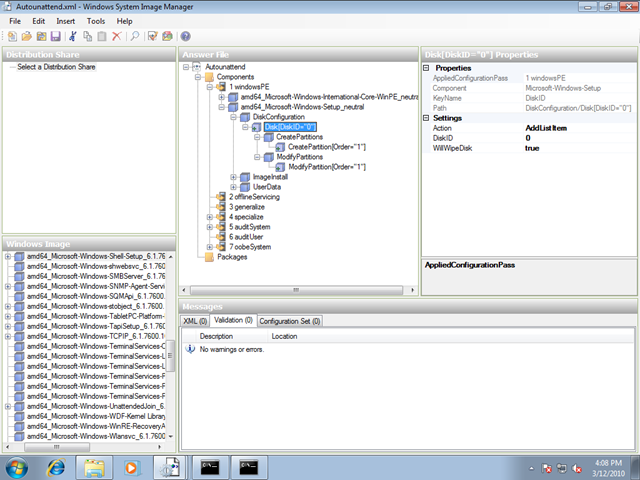Click the DiskID value field
Image resolution: width=640 pixels, height=480 pixels.
580,138
